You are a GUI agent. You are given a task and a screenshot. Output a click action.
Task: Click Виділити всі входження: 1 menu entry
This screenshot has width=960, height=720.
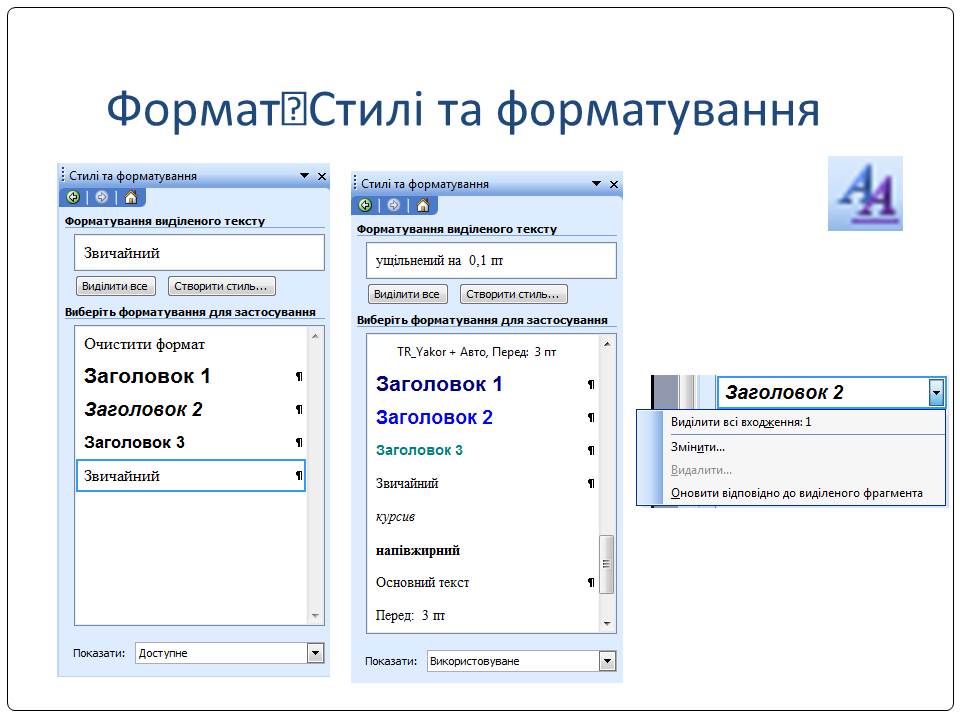[x=740, y=422]
